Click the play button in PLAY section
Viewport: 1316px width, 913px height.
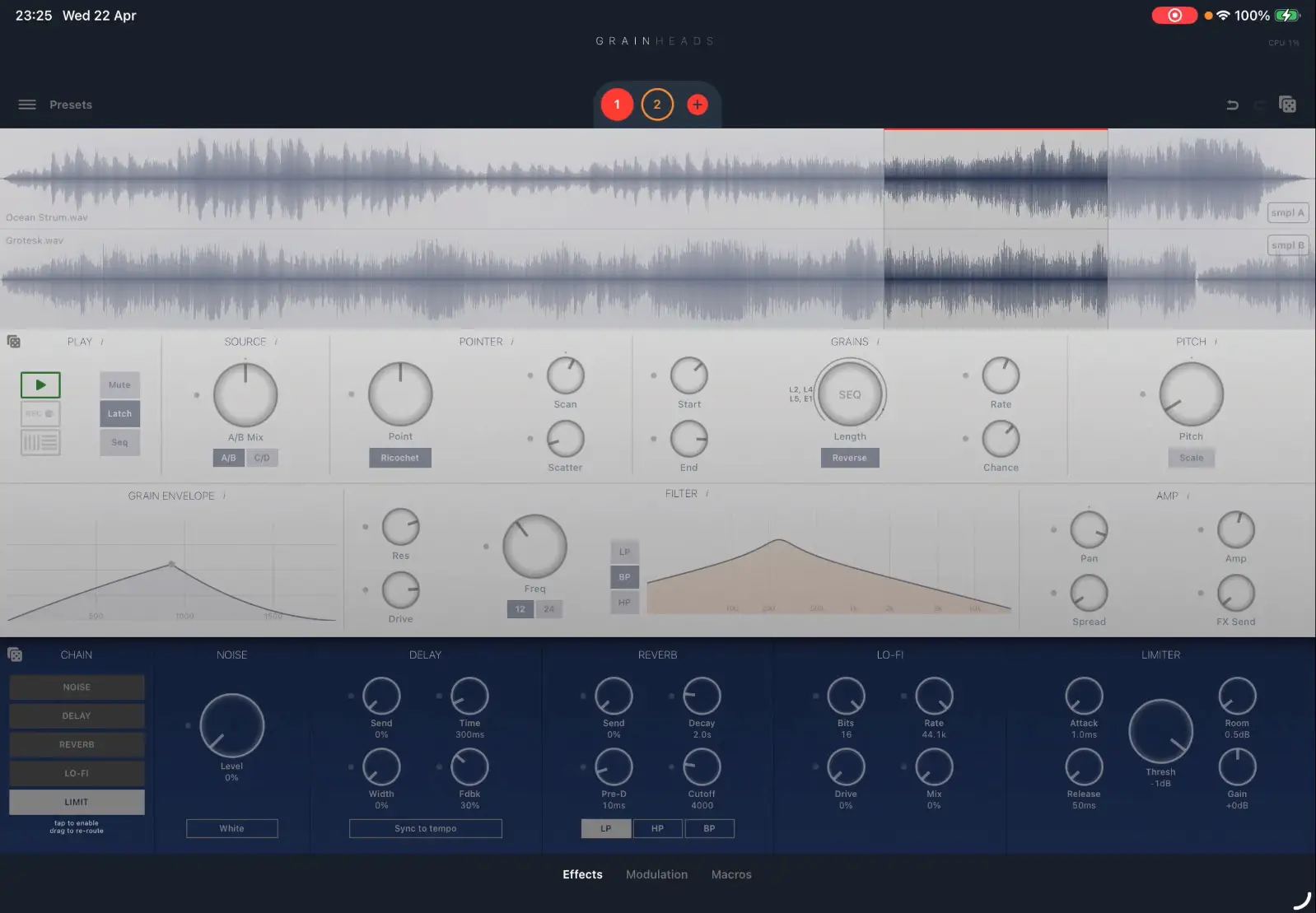click(x=40, y=384)
